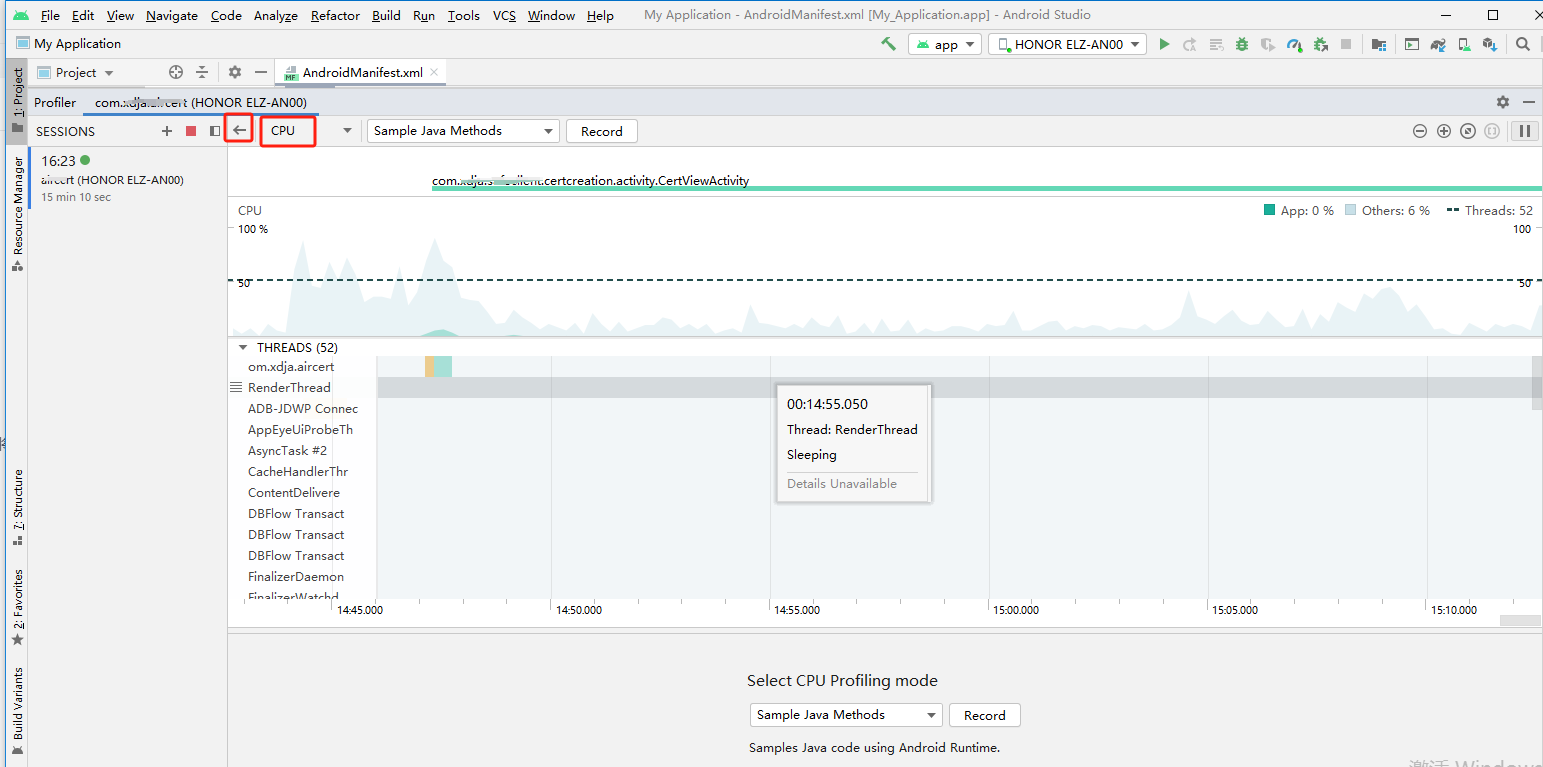Toggle Resource Manager side panel
Screen dimensions: 1543x767
(x=17, y=214)
